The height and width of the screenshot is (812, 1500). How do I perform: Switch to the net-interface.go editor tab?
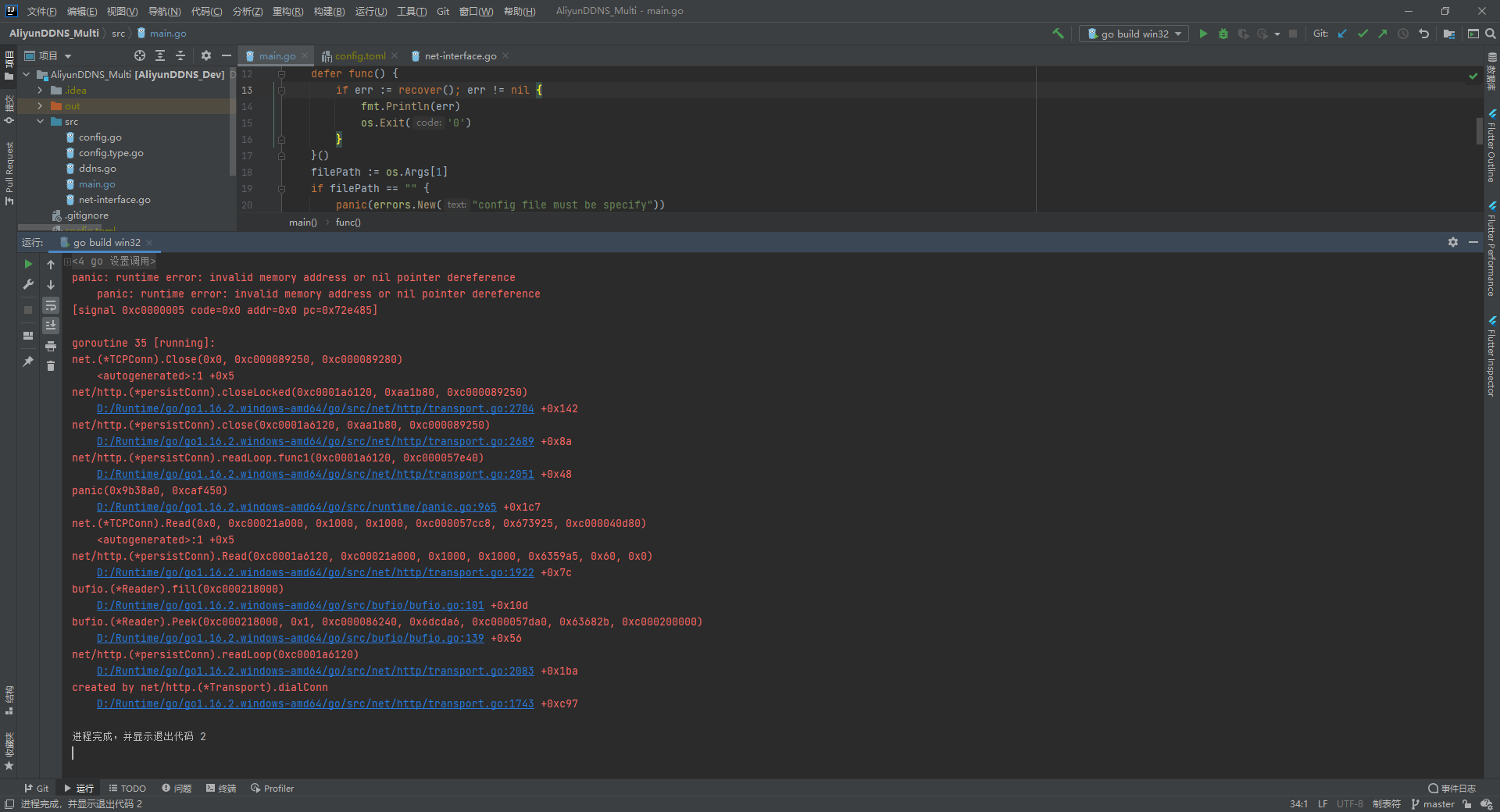460,55
